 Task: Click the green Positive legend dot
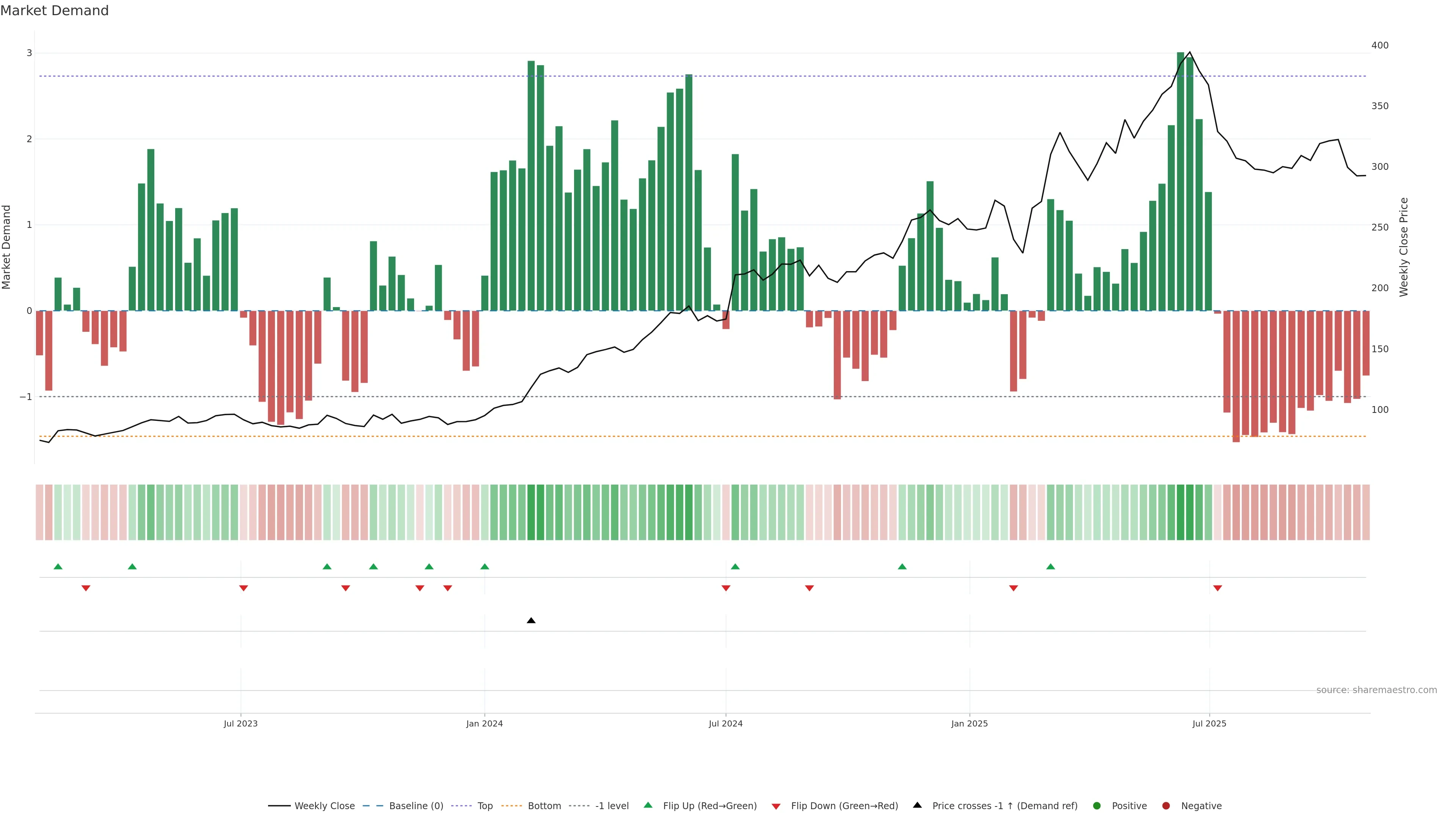click(x=1097, y=805)
